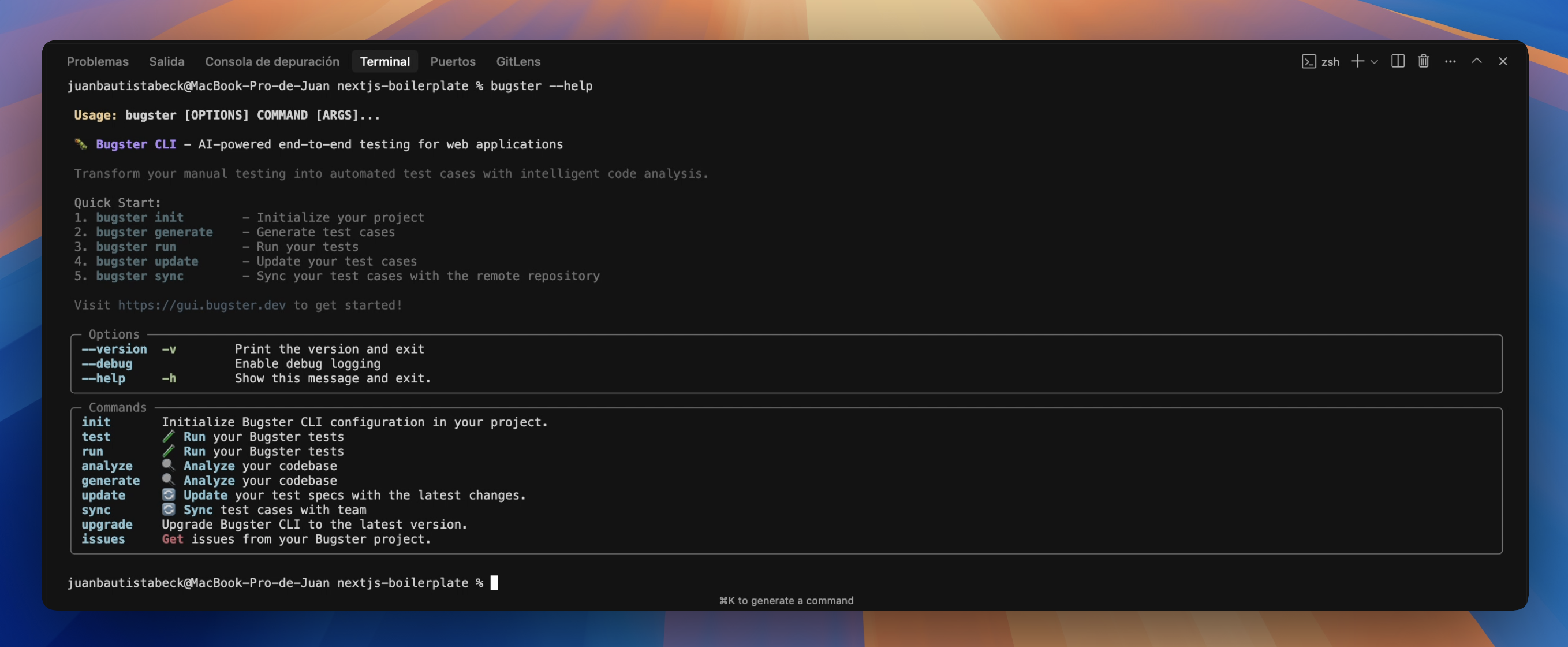Click the '-h' short flag

169,378
